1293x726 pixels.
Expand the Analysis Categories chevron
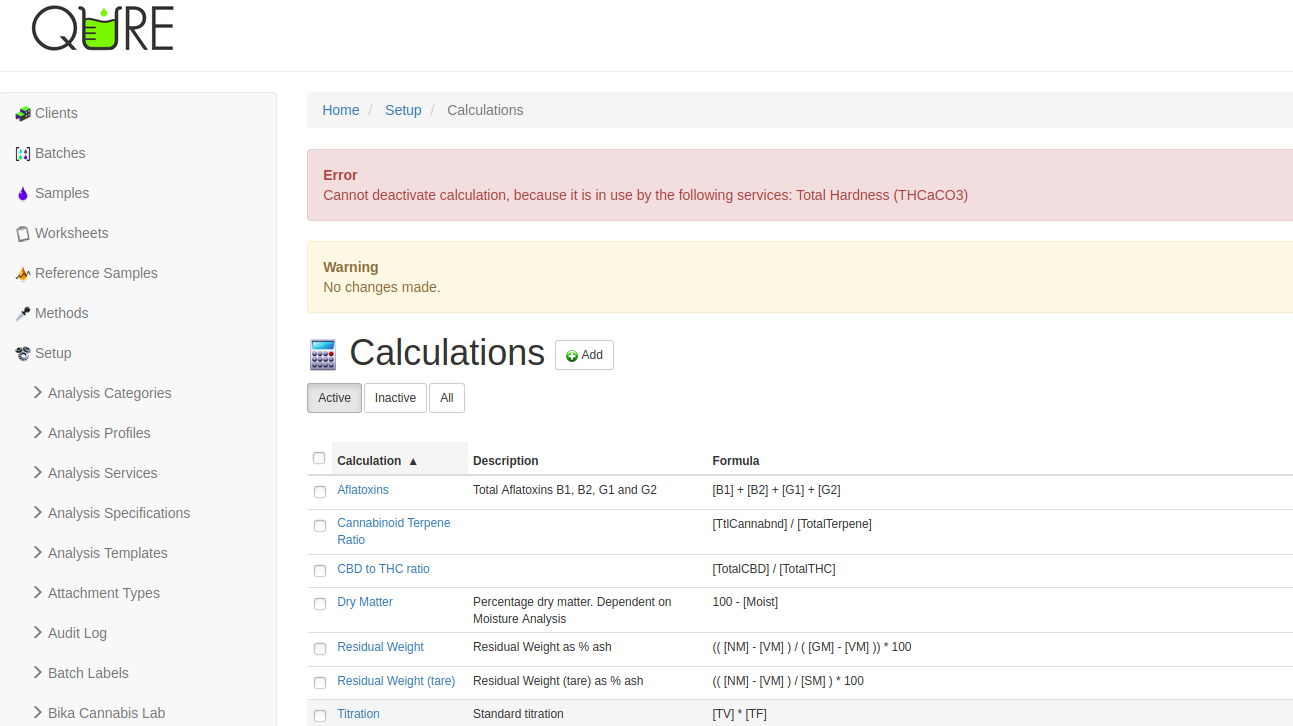coord(38,392)
